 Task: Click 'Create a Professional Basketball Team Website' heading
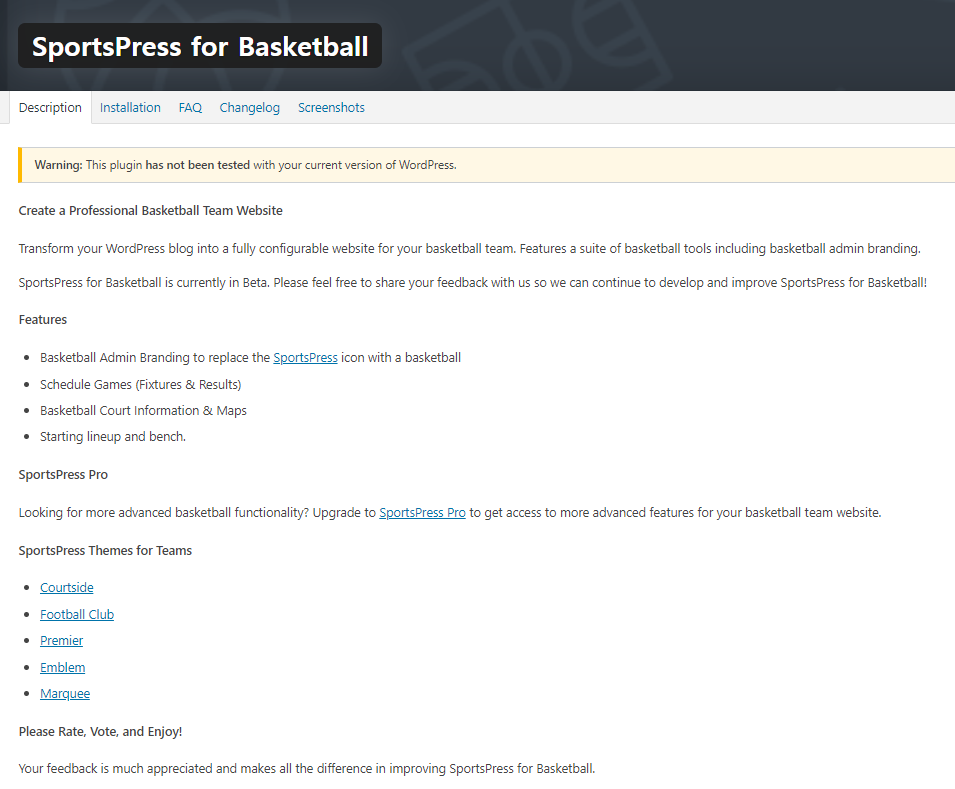coord(150,211)
